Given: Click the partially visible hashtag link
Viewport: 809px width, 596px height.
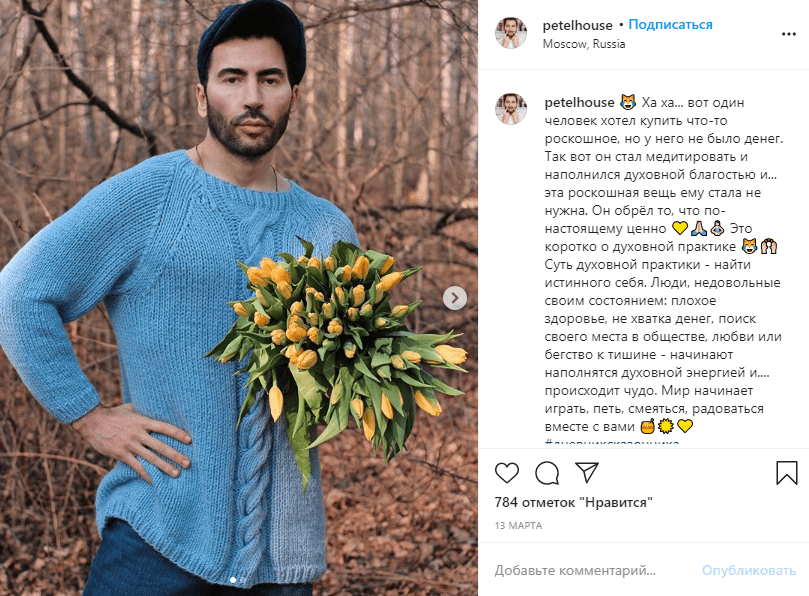Looking at the screenshot, I should pos(612,443).
